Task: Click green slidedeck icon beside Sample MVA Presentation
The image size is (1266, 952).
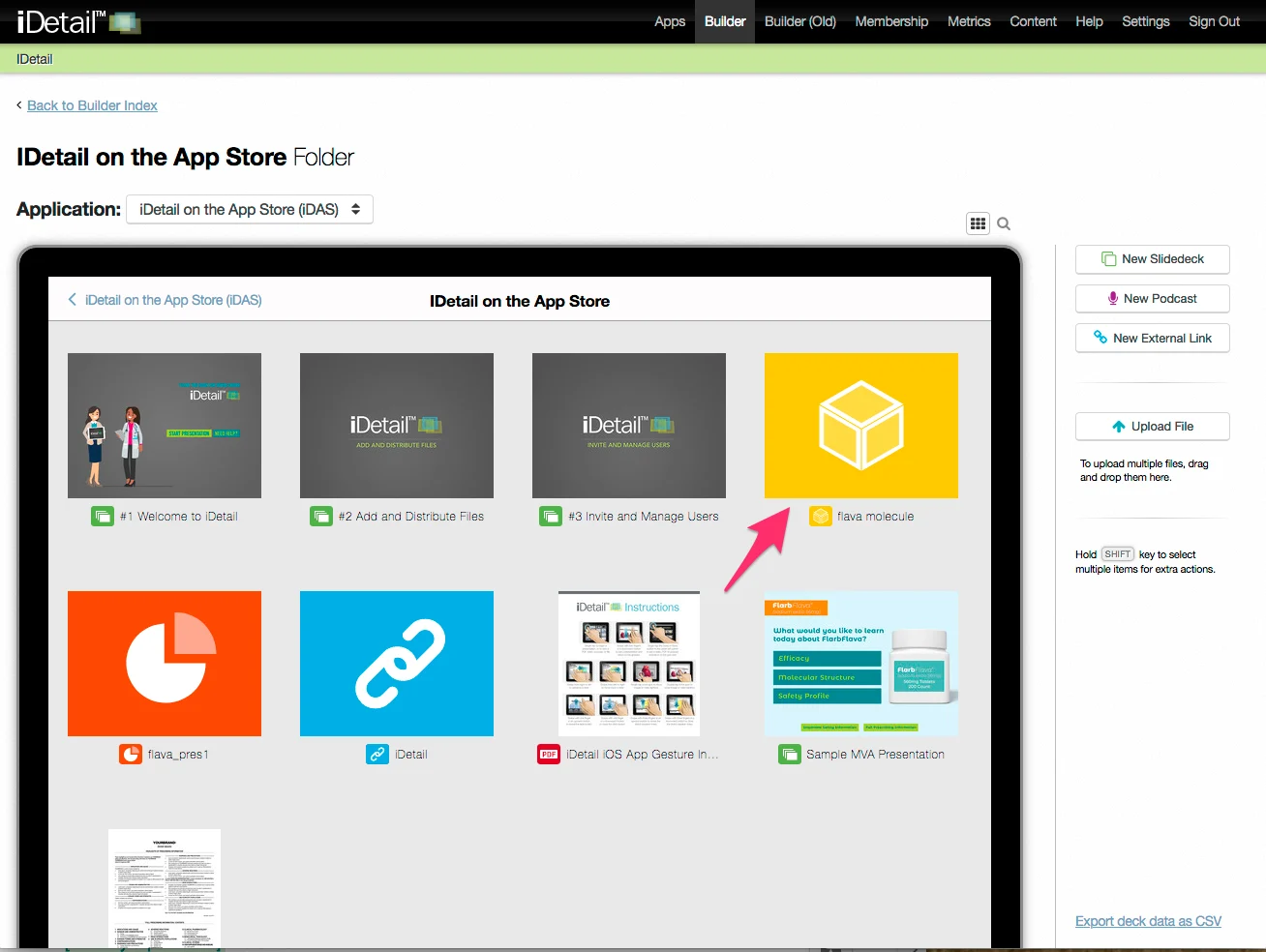Action: (790, 755)
